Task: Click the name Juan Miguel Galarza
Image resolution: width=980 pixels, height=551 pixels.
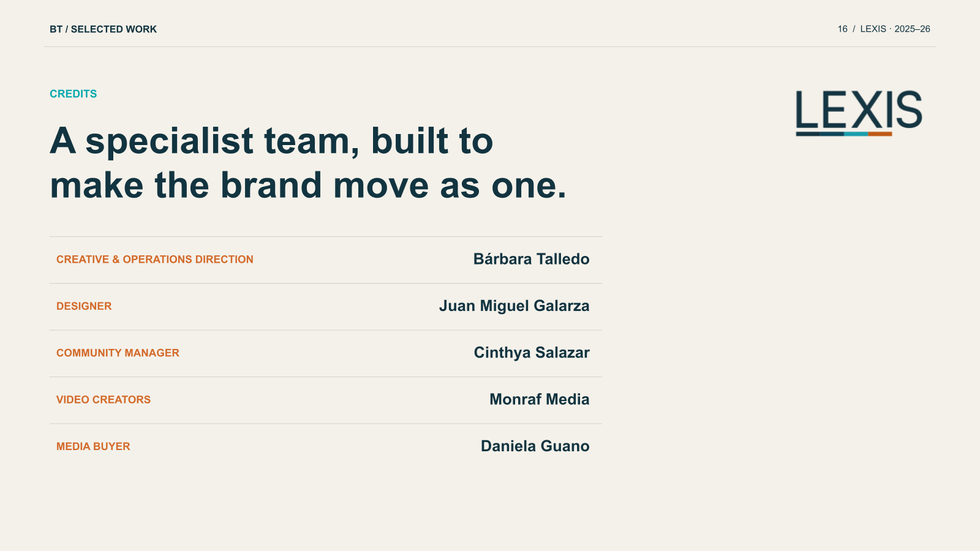Action: [514, 306]
